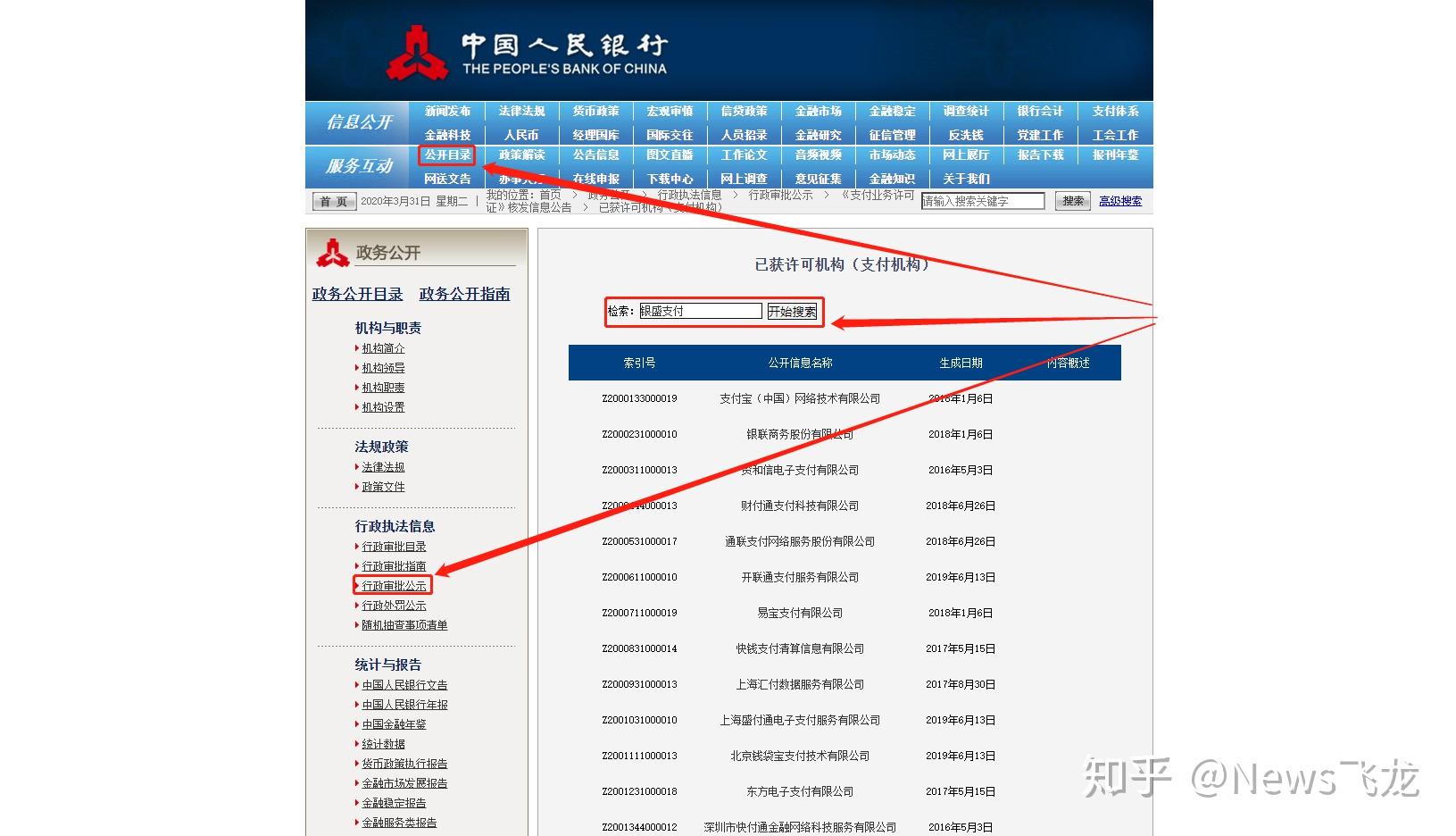1456x836 pixels.
Task: Open 上海盛付通电子支付服务有限公司 entry
Action: pos(800,720)
